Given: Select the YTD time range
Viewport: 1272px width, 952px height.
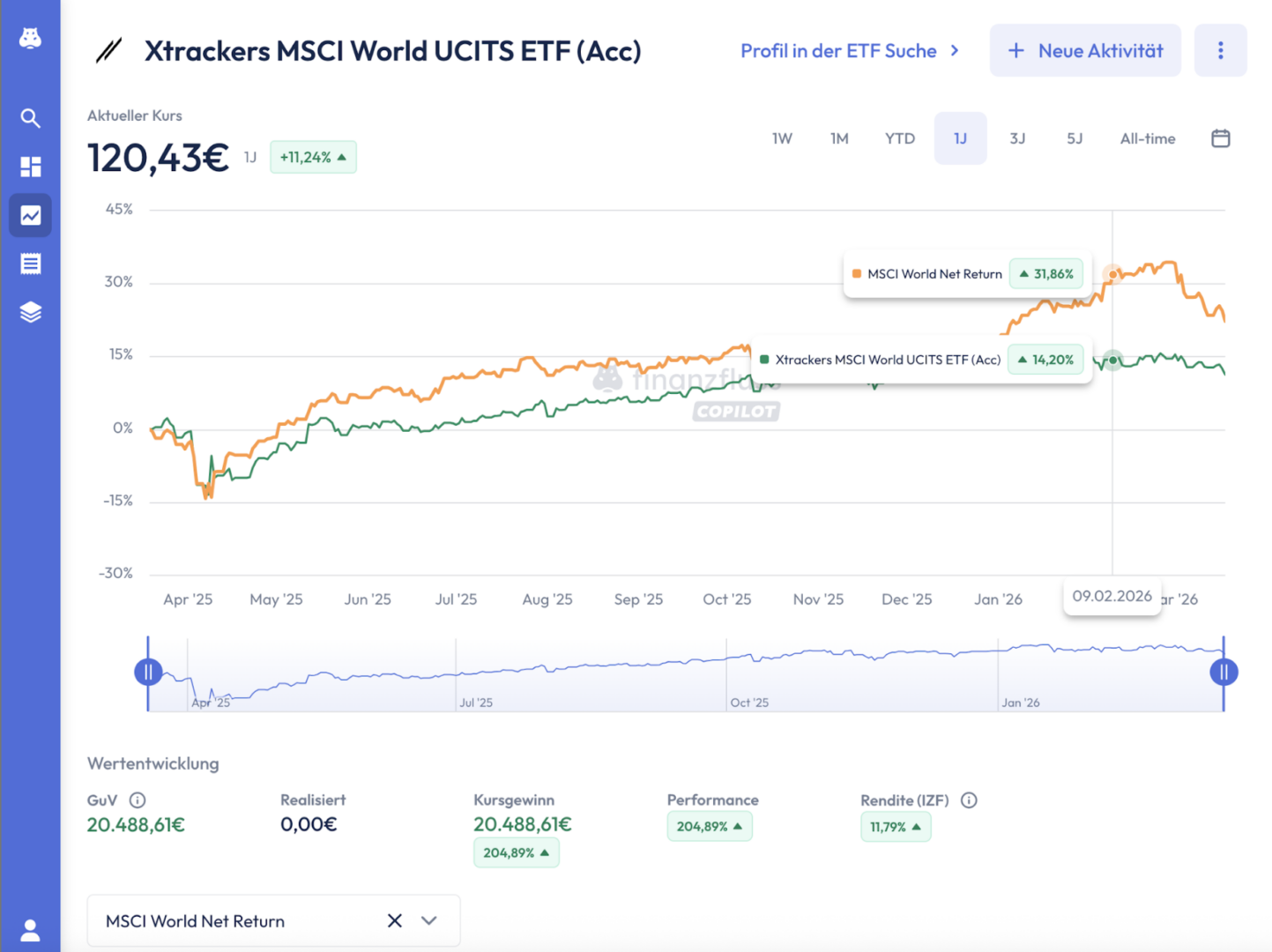Looking at the screenshot, I should [899, 138].
